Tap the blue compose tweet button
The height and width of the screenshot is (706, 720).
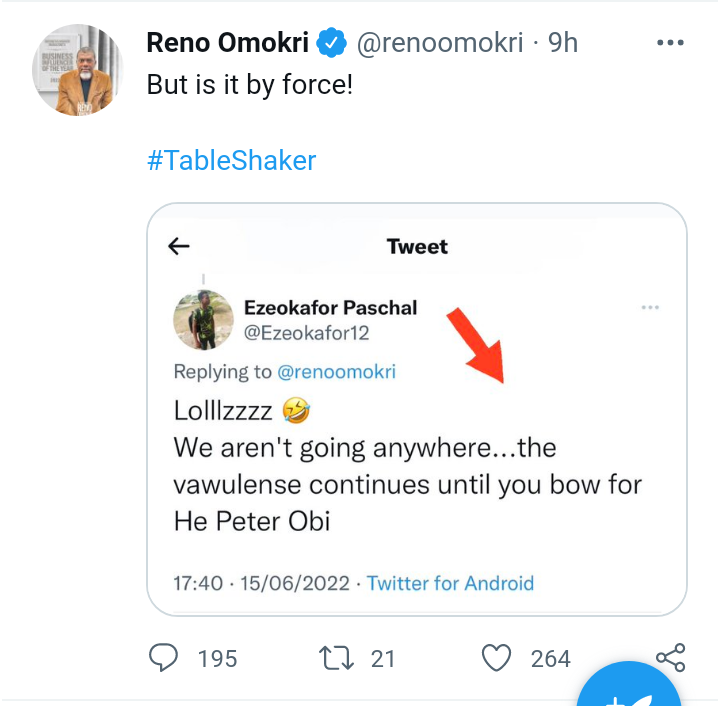[630, 692]
